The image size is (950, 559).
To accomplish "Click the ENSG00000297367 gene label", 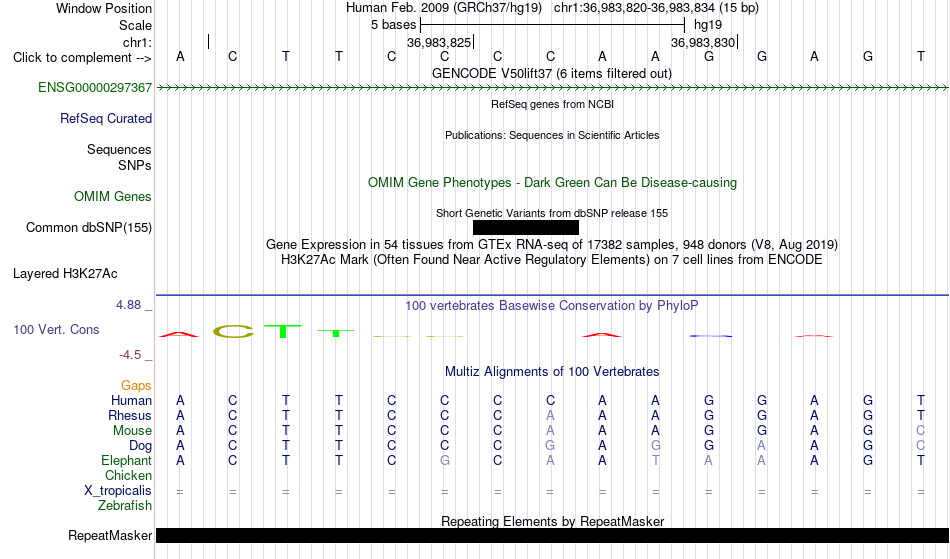I will pos(95,88).
